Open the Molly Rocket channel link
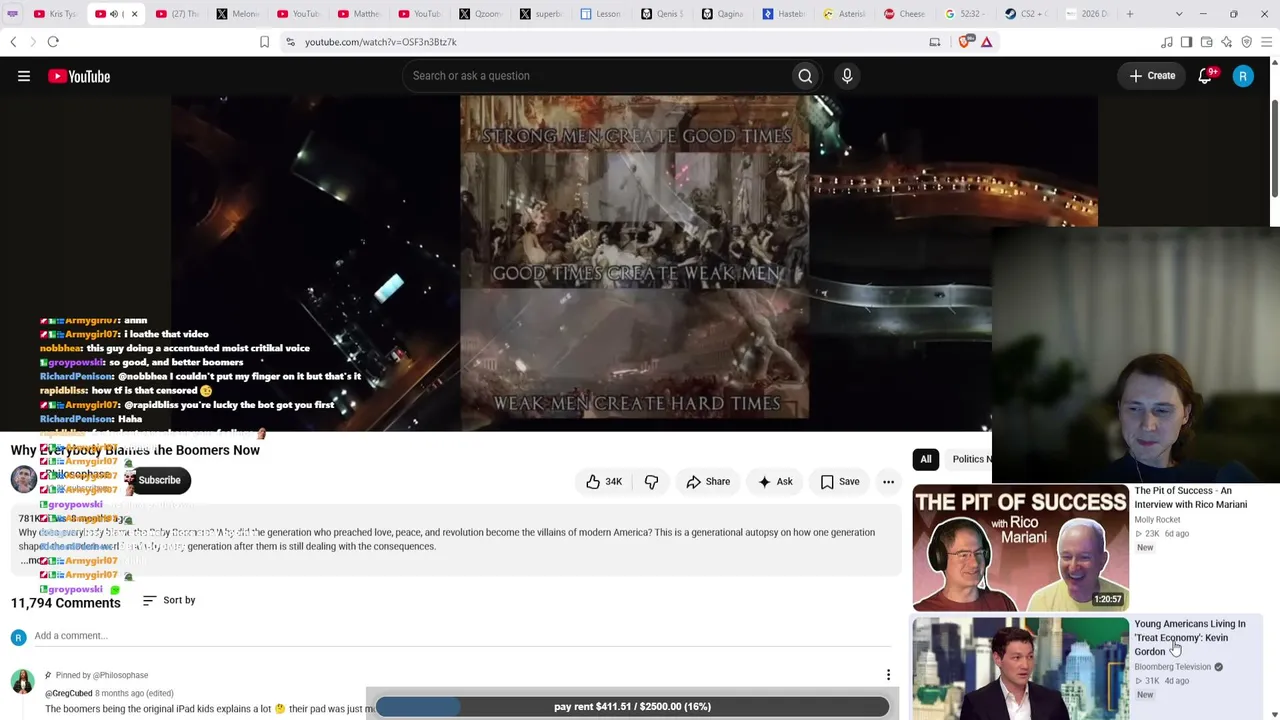The width and height of the screenshot is (1280, 720). tap(1157, 520)
